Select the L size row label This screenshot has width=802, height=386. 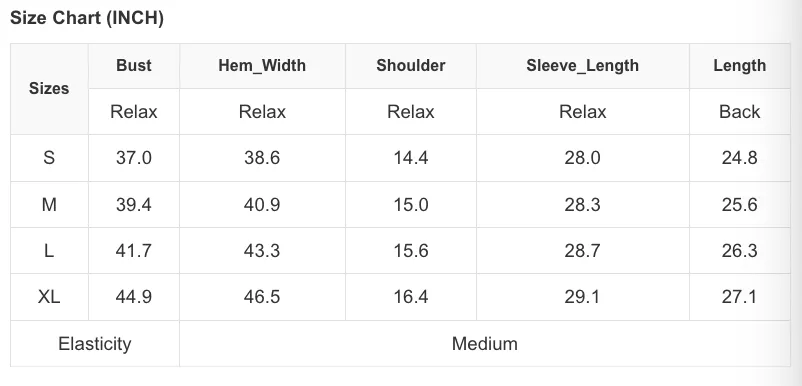49,251
